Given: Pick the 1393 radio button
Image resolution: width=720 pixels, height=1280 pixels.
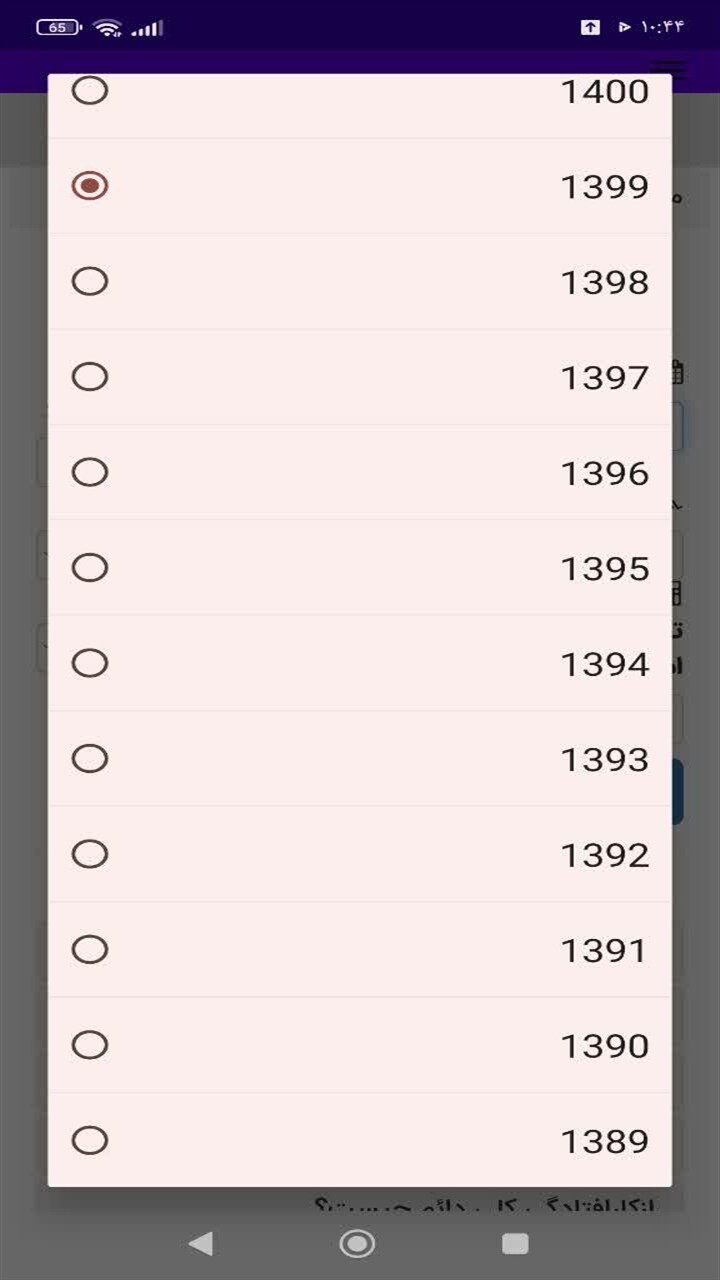Looking at the screenshot, I should pyautogui.click(x=90, y=759).
